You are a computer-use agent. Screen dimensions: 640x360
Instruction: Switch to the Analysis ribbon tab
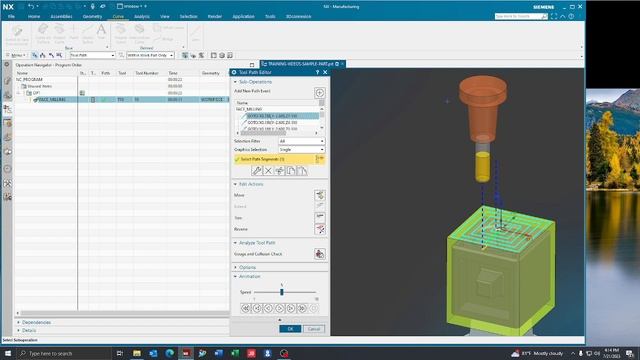(142, 16)
